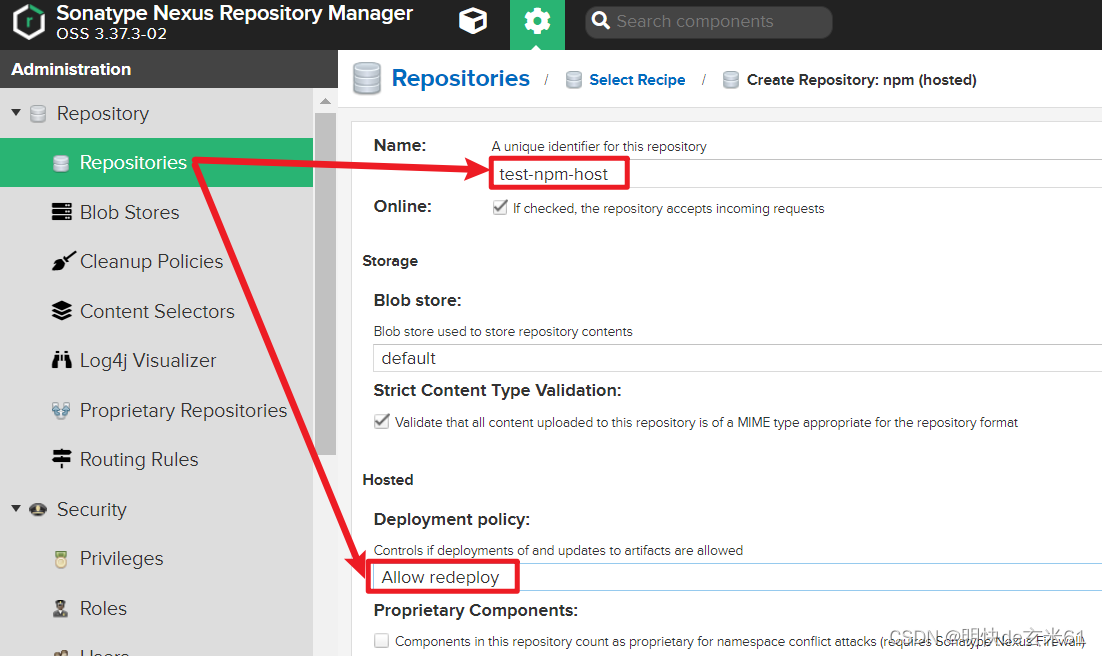This screenshot has width=1102, height=656.
Task: Go back to Select Recipe breadcrumb
Action: point(637,80)
